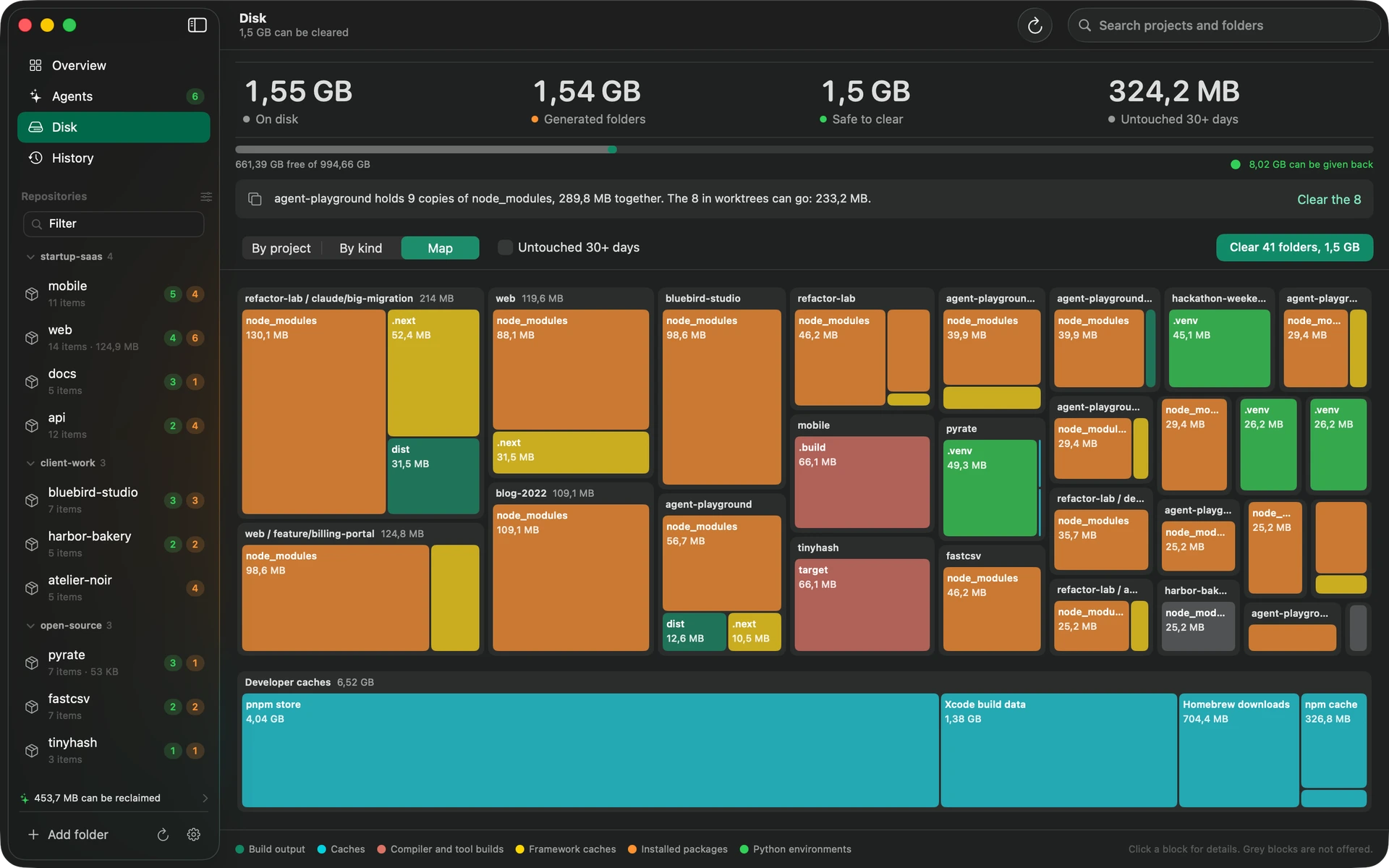Click the repositories Filter field
The width and height of the screenshot is (1389, 868).
[x=114, y=224]
